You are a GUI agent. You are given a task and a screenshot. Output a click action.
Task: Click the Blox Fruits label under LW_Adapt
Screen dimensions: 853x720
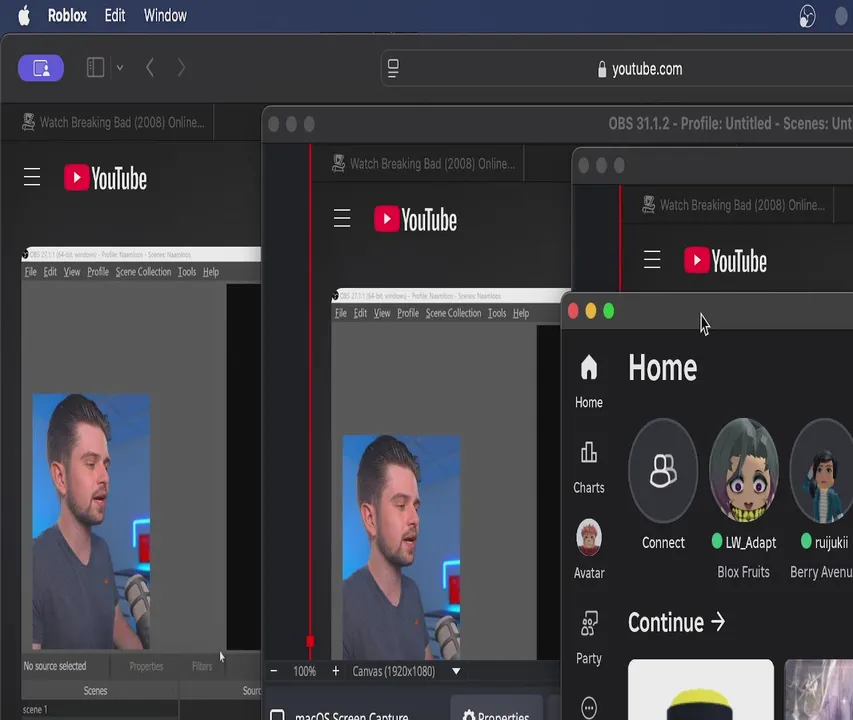coord(743,572)
